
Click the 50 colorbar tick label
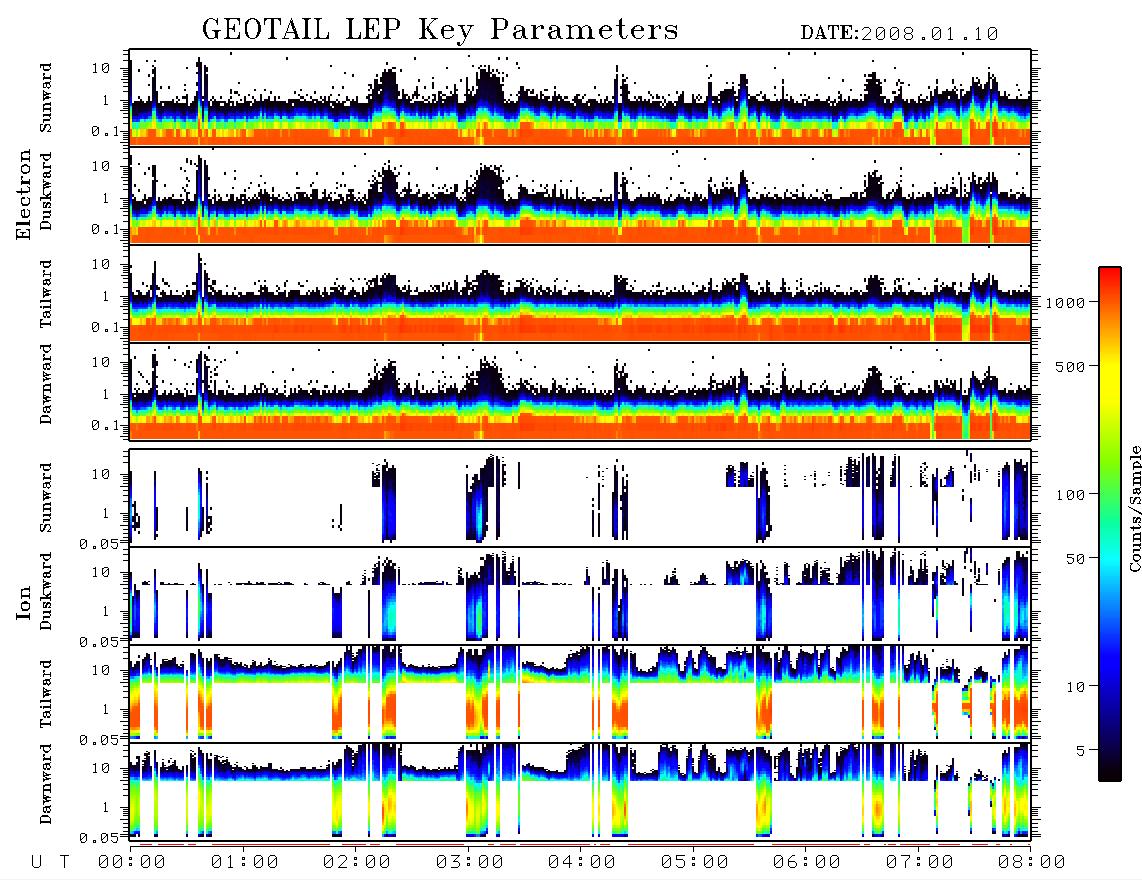pyautogui.click(x=1075, y=559)
